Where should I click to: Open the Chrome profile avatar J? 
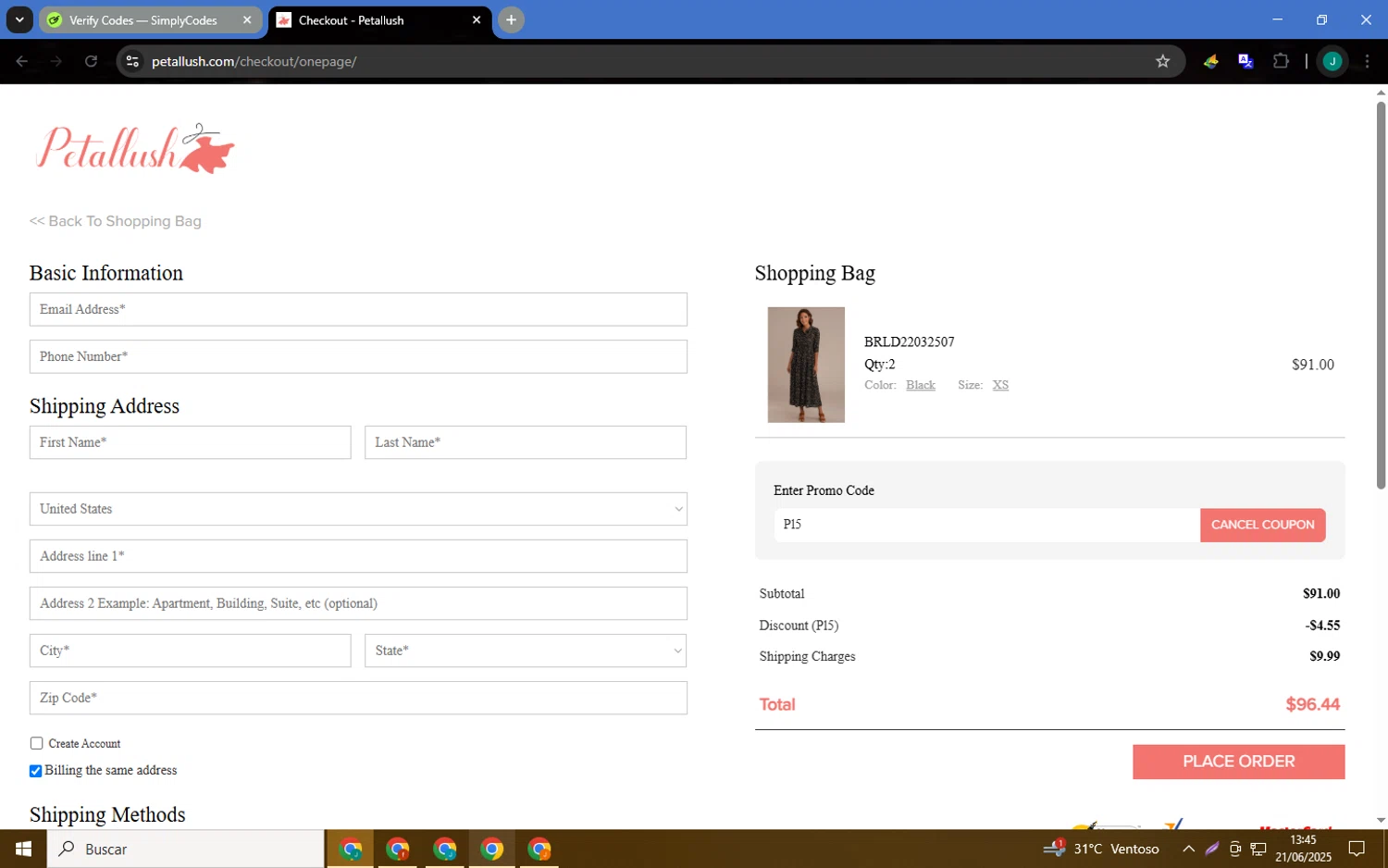pos(1332,61)
